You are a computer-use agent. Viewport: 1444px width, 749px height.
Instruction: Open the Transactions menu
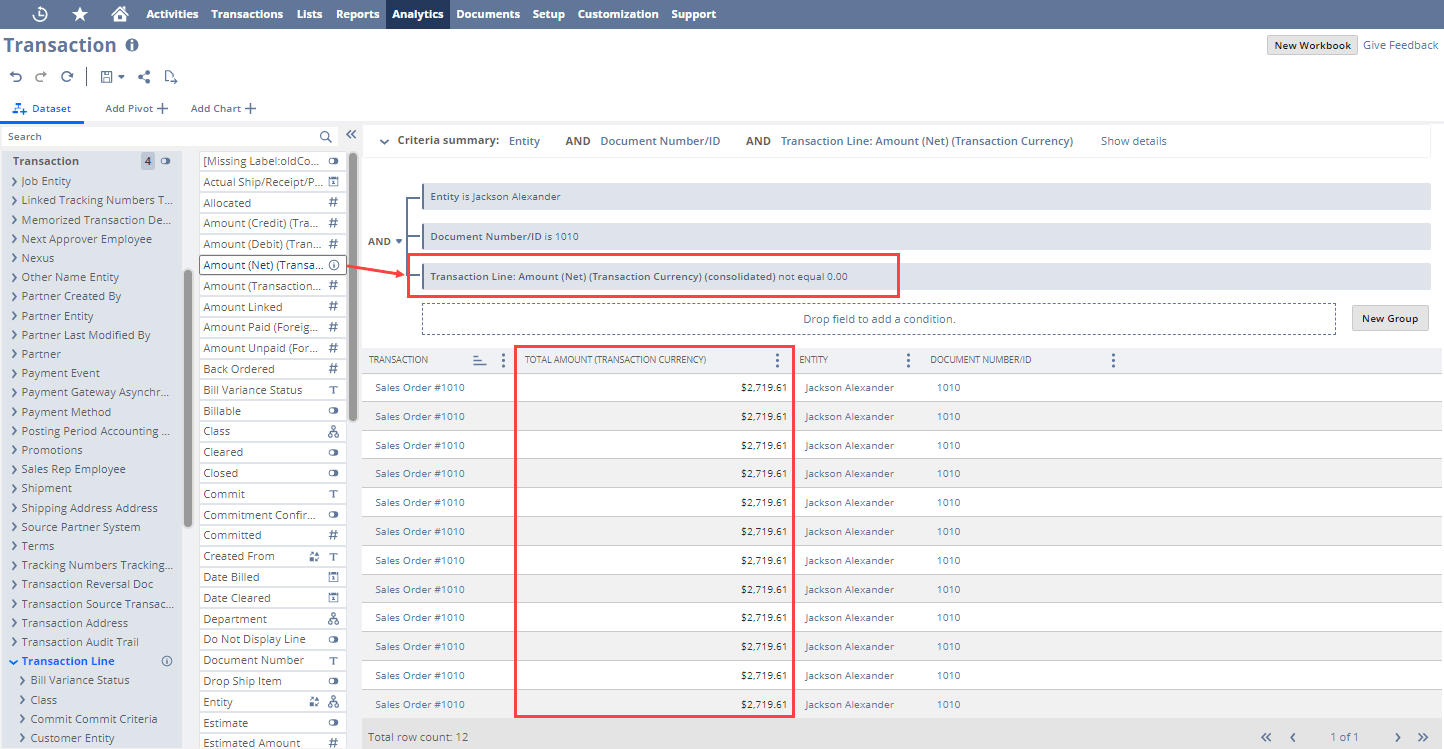247,14
